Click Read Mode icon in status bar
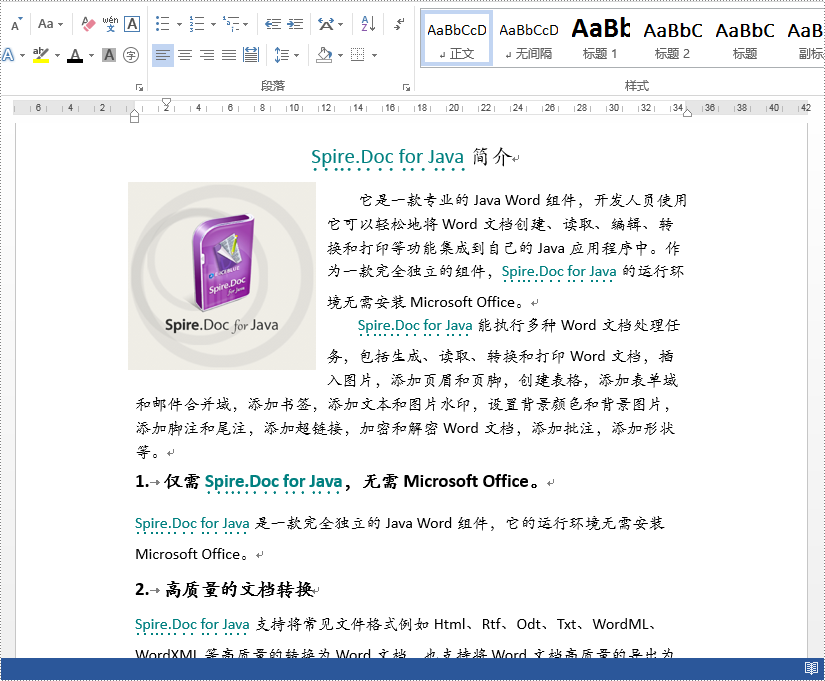 811,668
